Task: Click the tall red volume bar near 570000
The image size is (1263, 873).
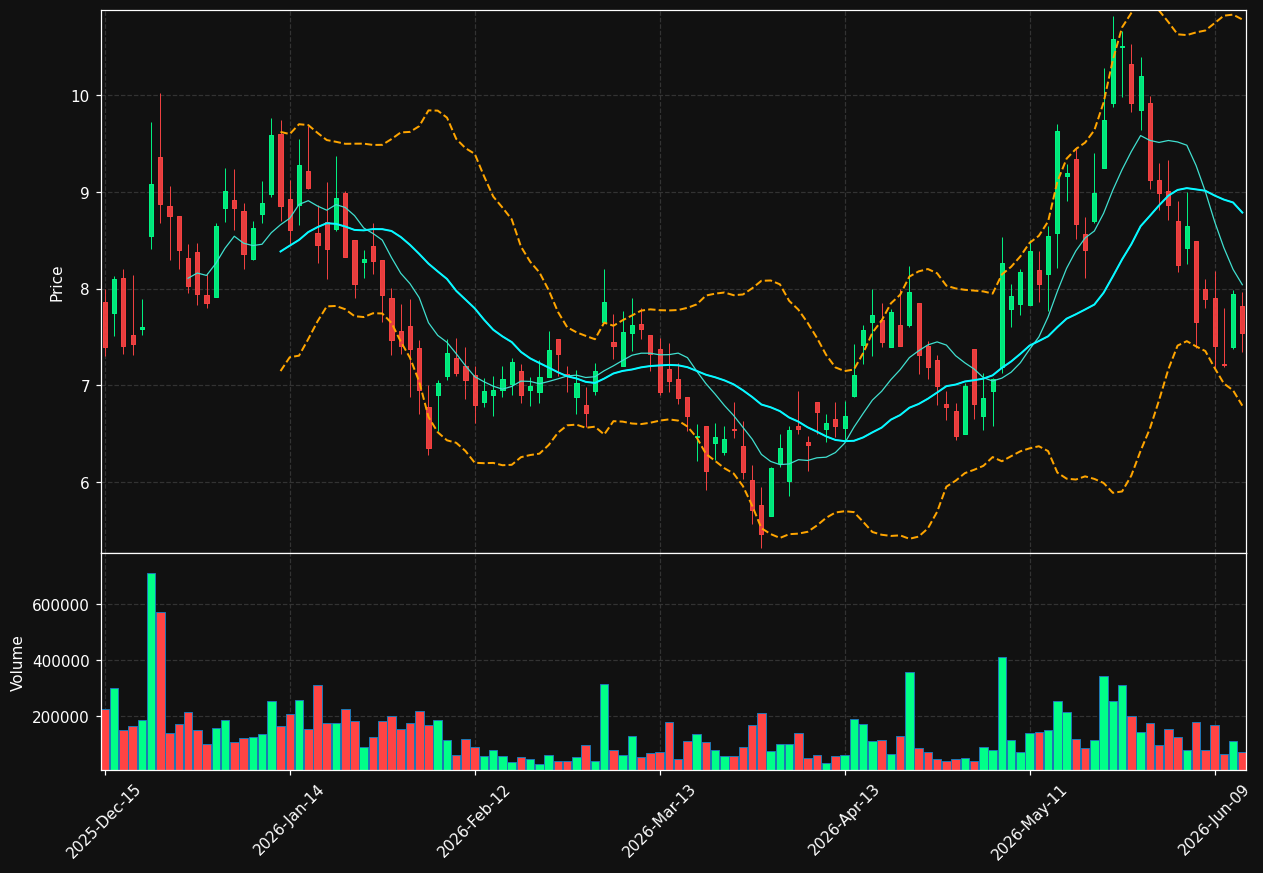Action: (x=161, y=690)
